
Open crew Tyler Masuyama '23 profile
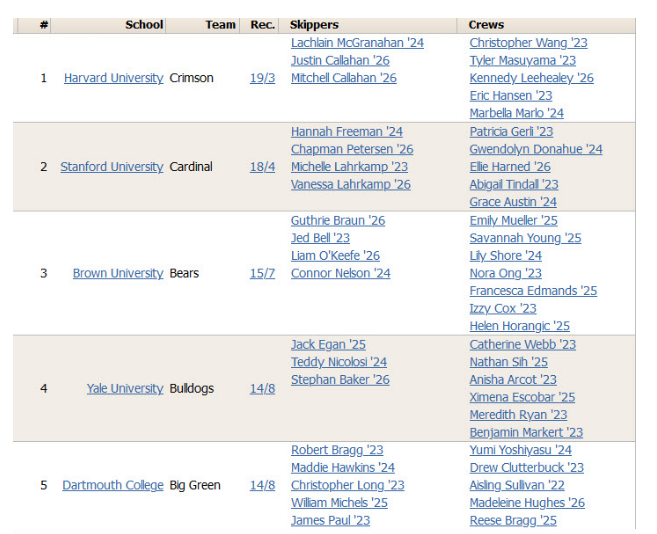pyautogui.click(x=522, y=60)
